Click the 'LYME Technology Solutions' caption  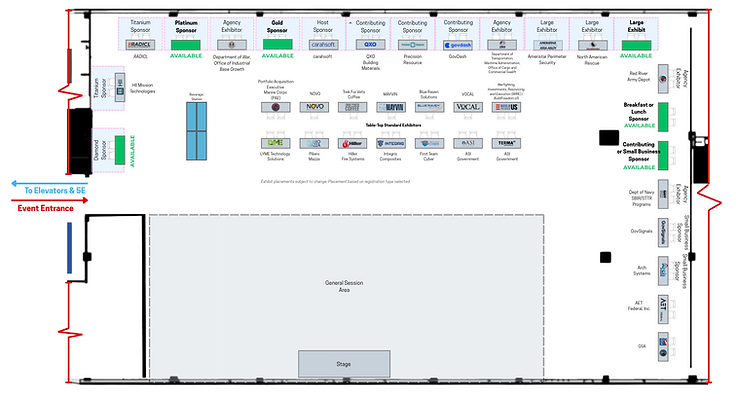pyautogui.click(x=276, y=156)
